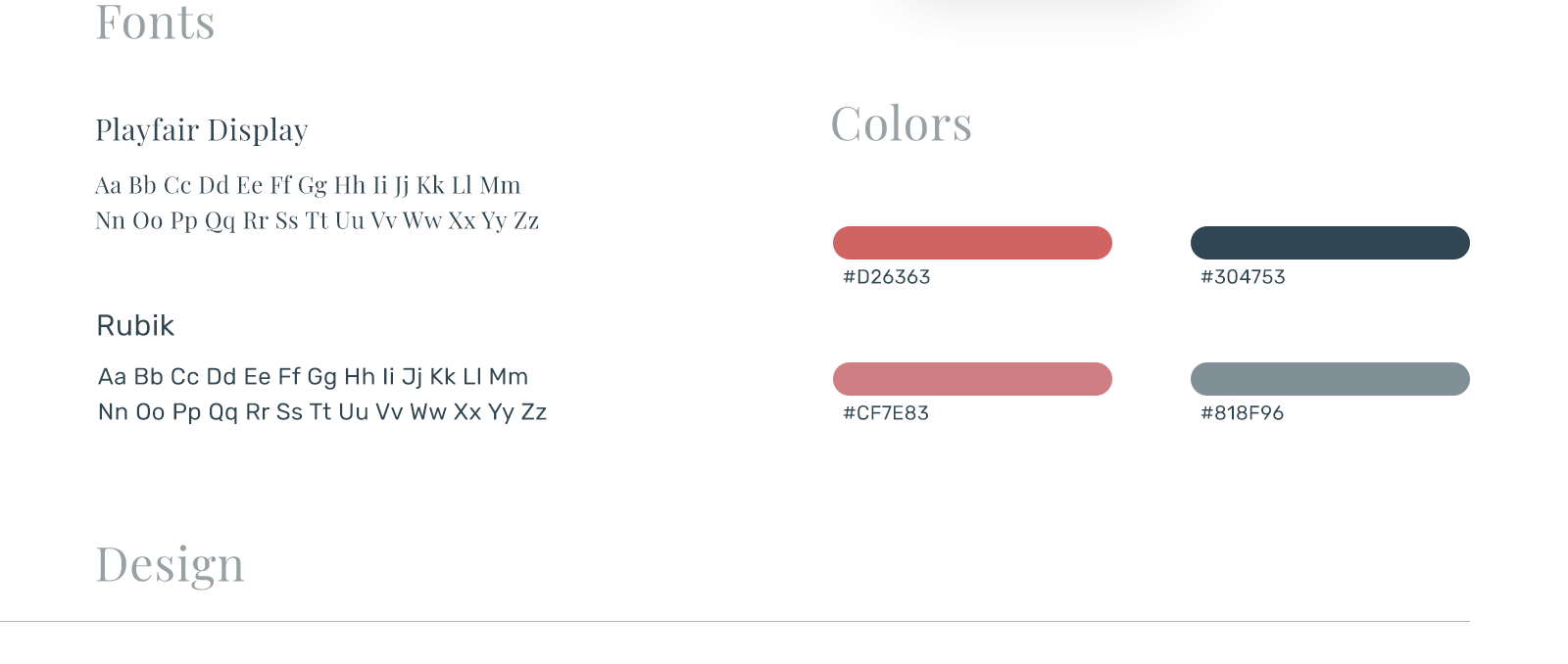Image resolution: width=1568 pixels, height=664 pixels.
Task: Click Rubik sample row Nn to Zz
Action: click(x=321, y=412)
